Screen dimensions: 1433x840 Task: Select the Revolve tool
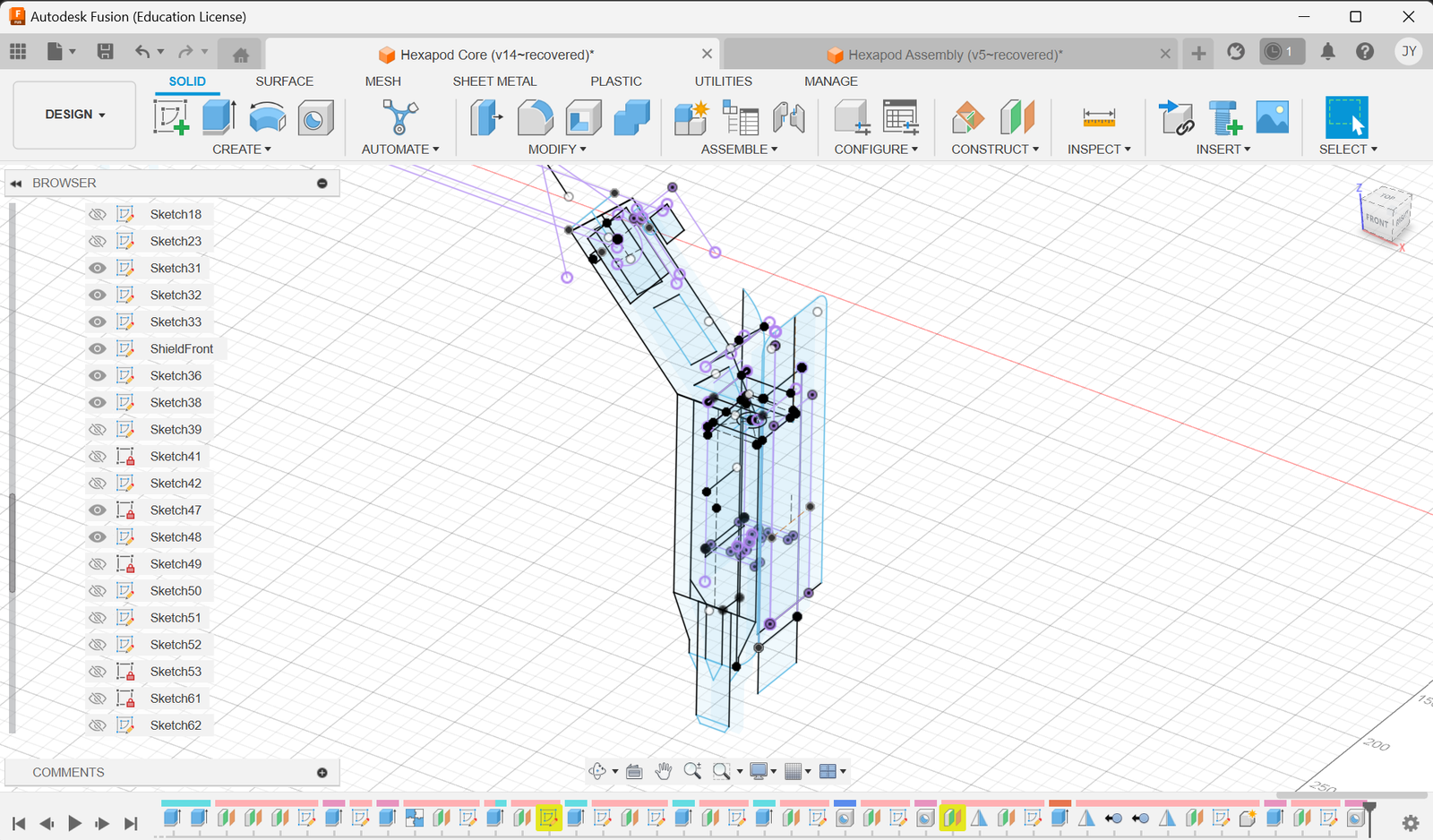[267, 116]
